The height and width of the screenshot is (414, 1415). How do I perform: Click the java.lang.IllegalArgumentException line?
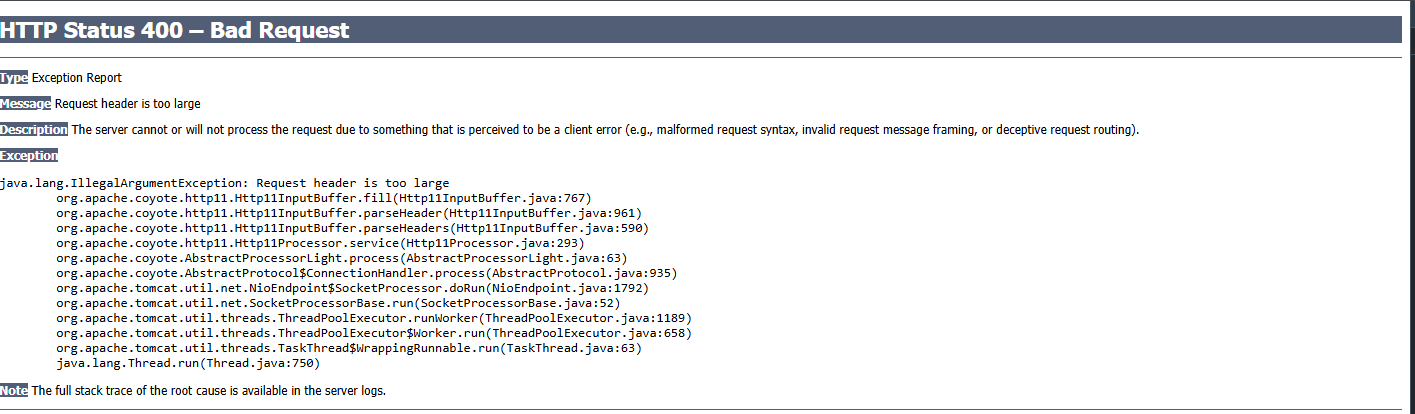click(x=225, y=183)
